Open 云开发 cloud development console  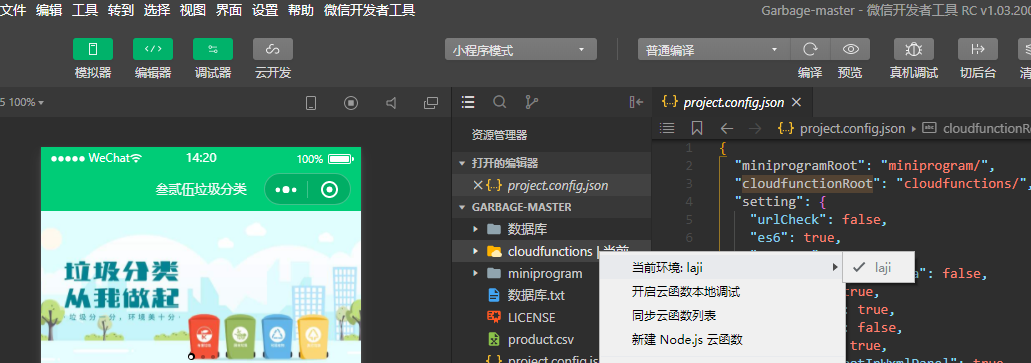[273, 49]
